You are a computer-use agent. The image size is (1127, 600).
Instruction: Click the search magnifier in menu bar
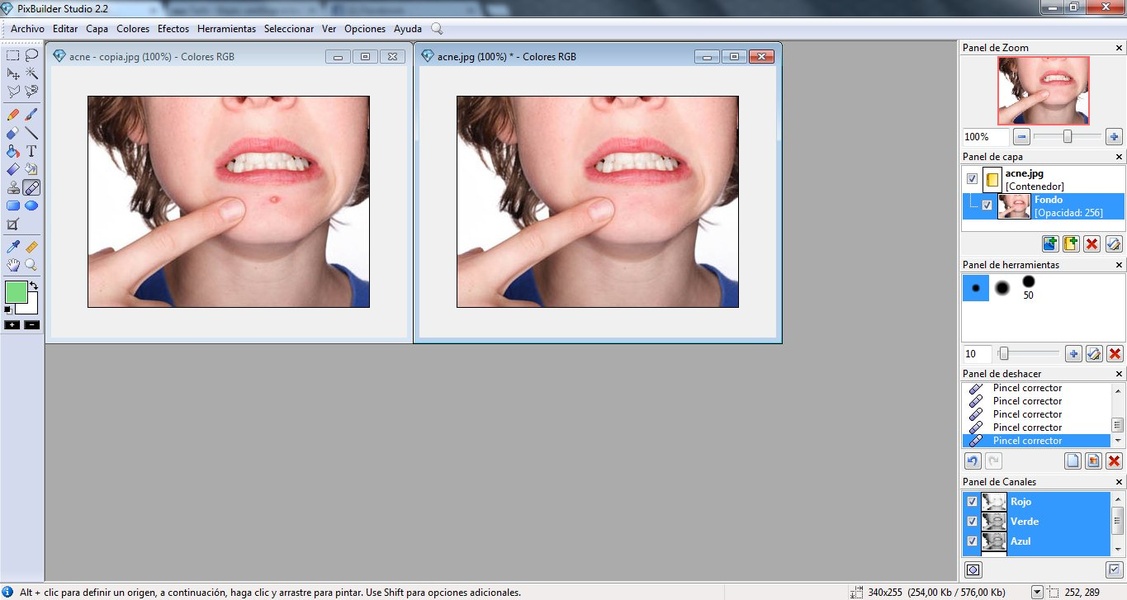click(436, 29)
